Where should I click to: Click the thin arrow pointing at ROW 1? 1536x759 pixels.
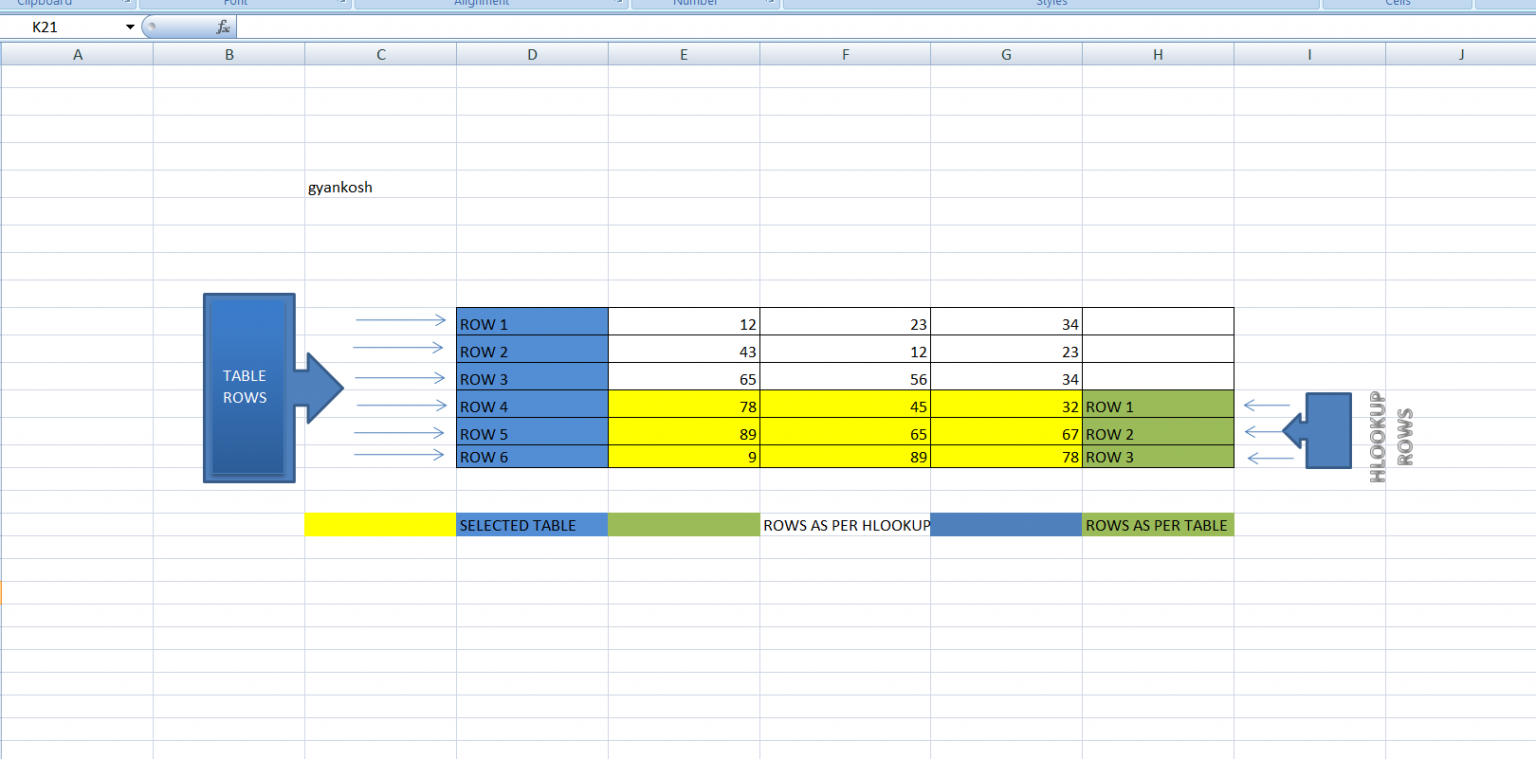click(398, 319)
